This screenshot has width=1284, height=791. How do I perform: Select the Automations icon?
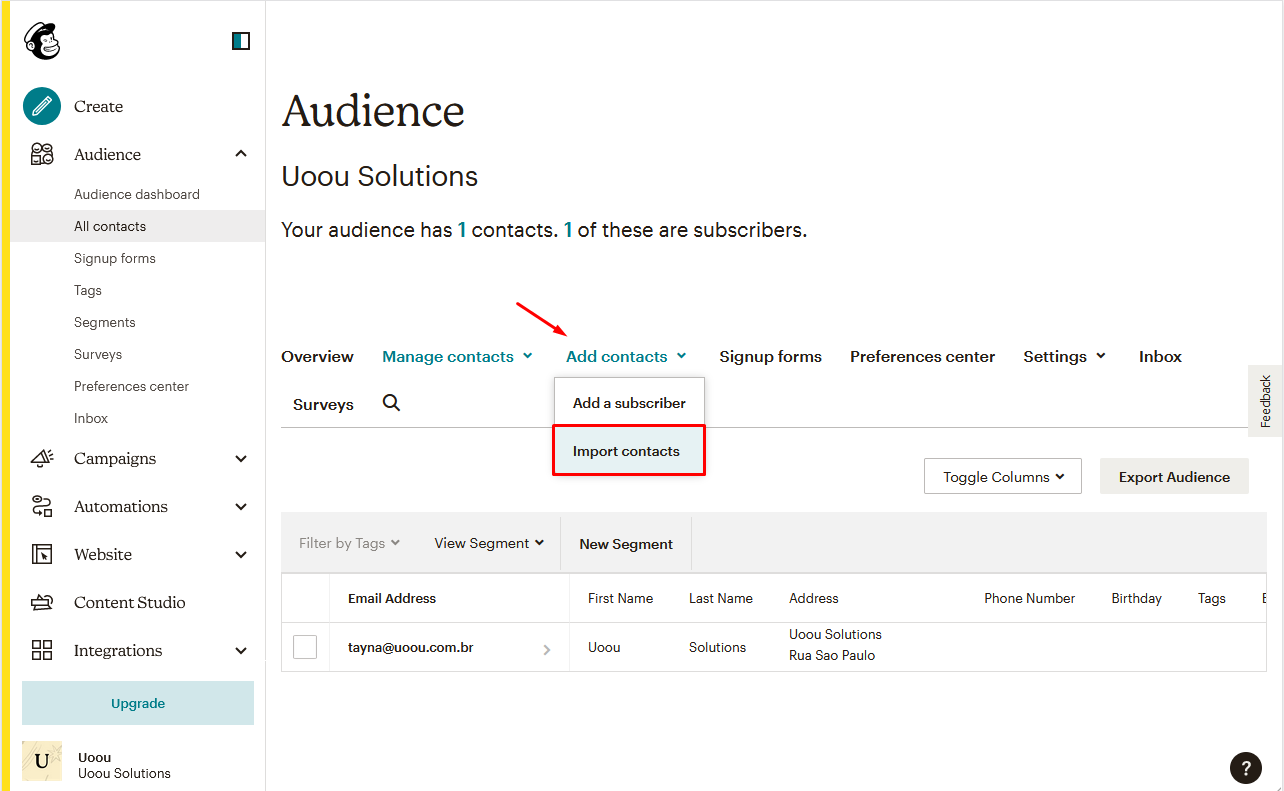(42, 506)
